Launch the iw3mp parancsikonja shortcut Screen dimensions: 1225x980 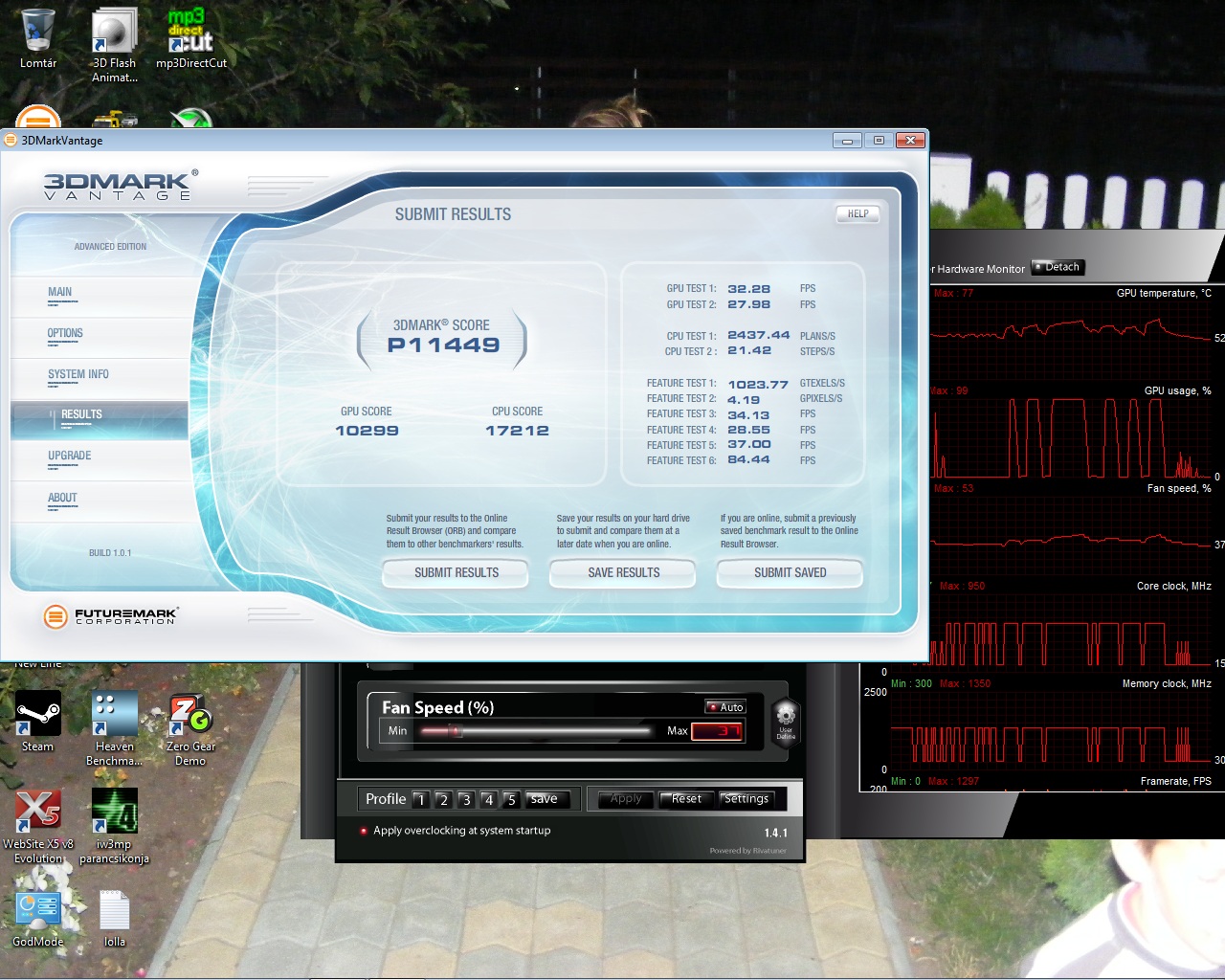(x=114, y=826)
